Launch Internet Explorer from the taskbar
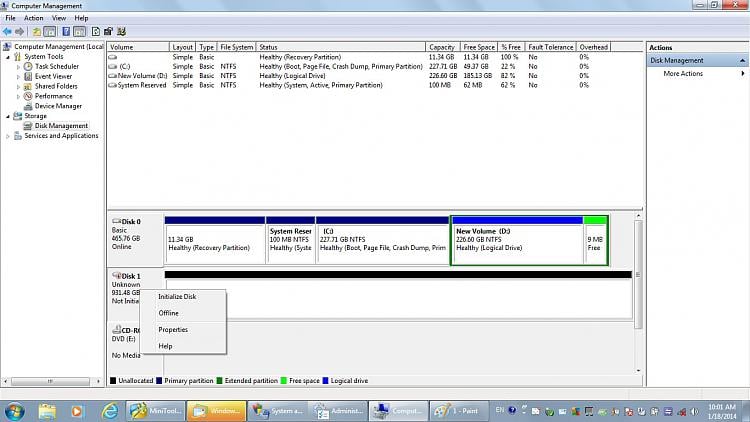750x422 pixels. click(x=110, y=411)
